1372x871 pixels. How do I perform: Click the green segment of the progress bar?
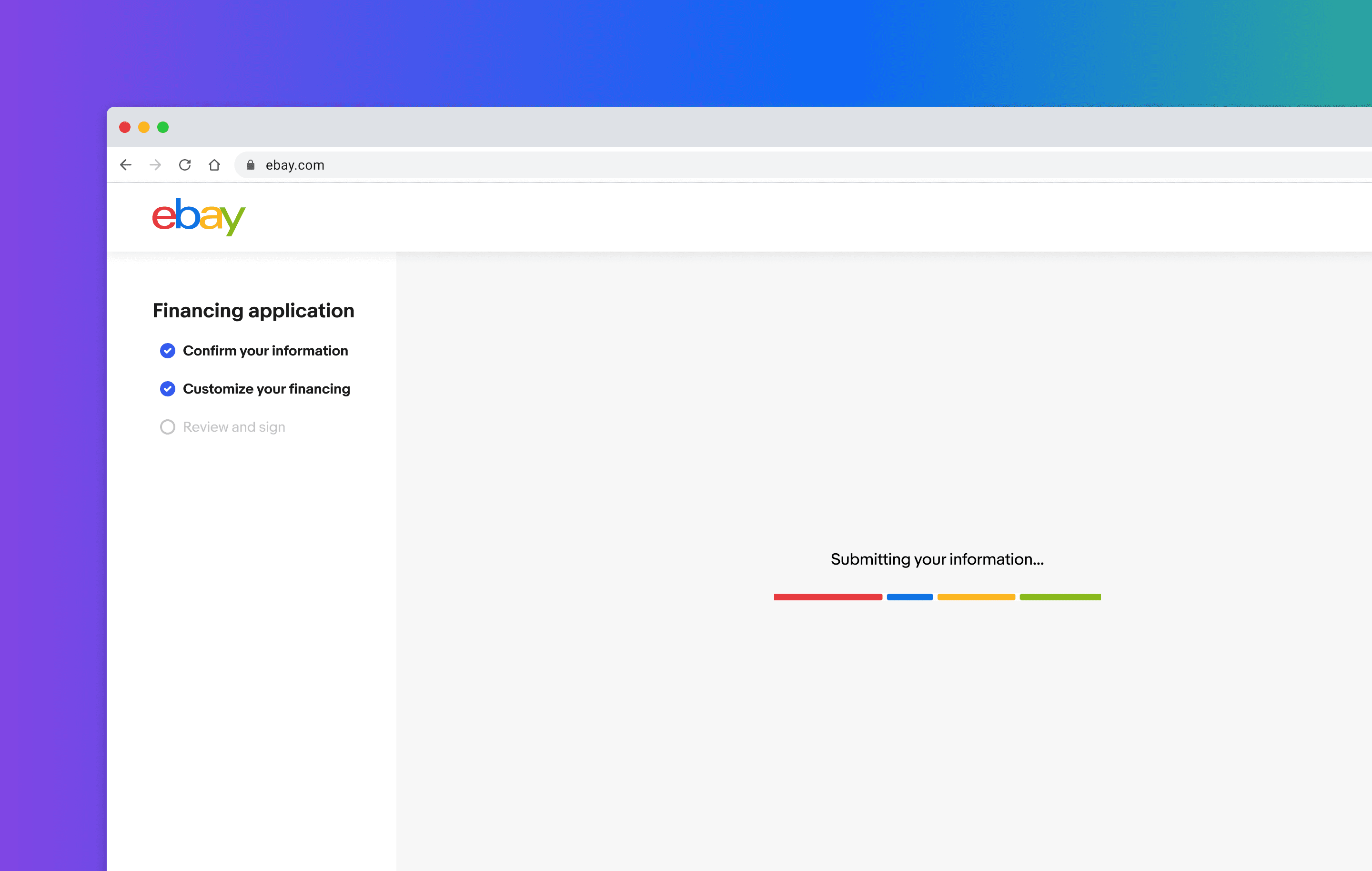coord(1060,597)
